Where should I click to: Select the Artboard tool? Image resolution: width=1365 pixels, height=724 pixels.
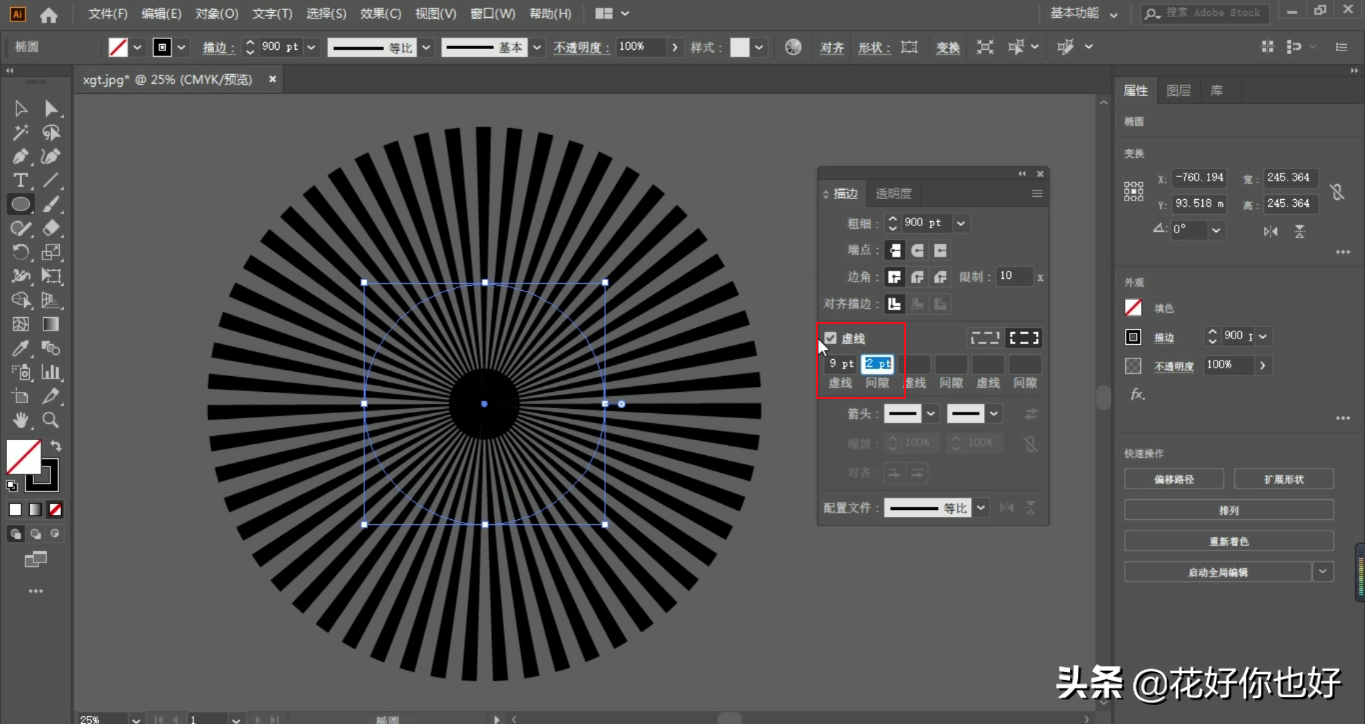point(21,396)
